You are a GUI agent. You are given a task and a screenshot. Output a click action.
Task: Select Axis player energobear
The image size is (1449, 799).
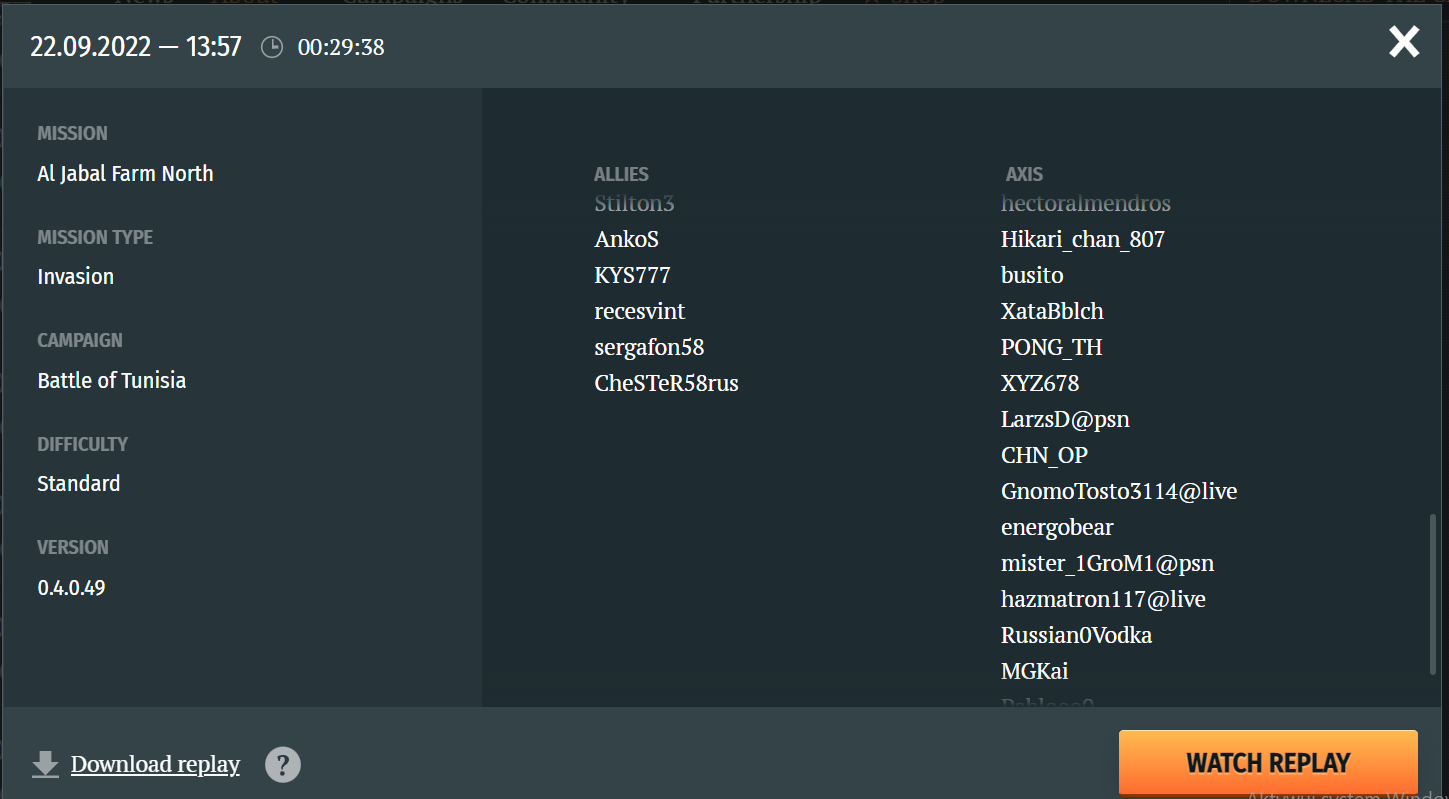(x=1057, y=527)
